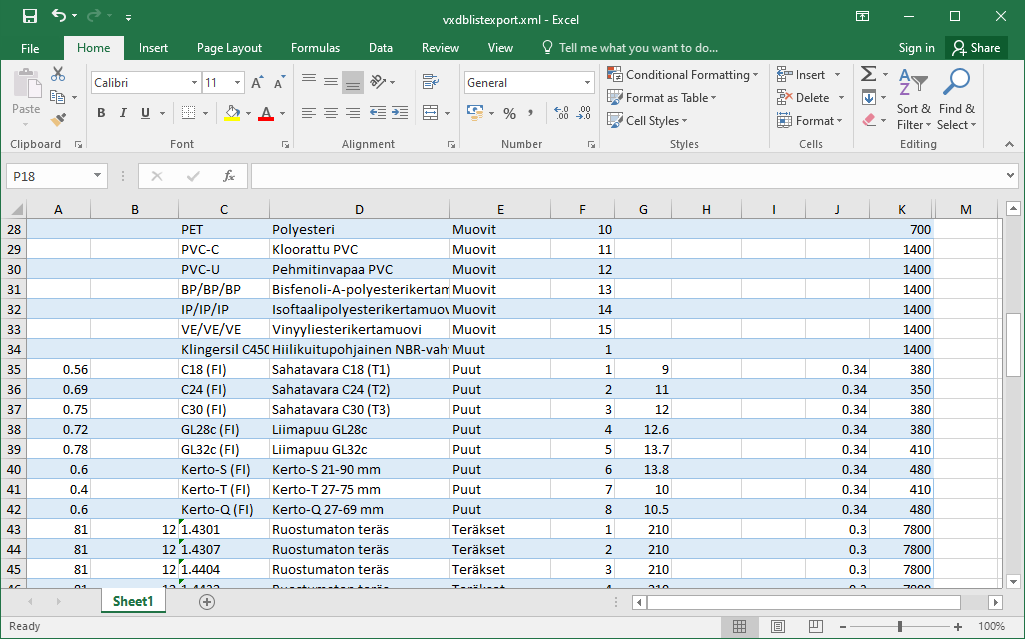Screen dimensions: 1025x639
Task: Open the Page Layout tab
Action: 229,48
